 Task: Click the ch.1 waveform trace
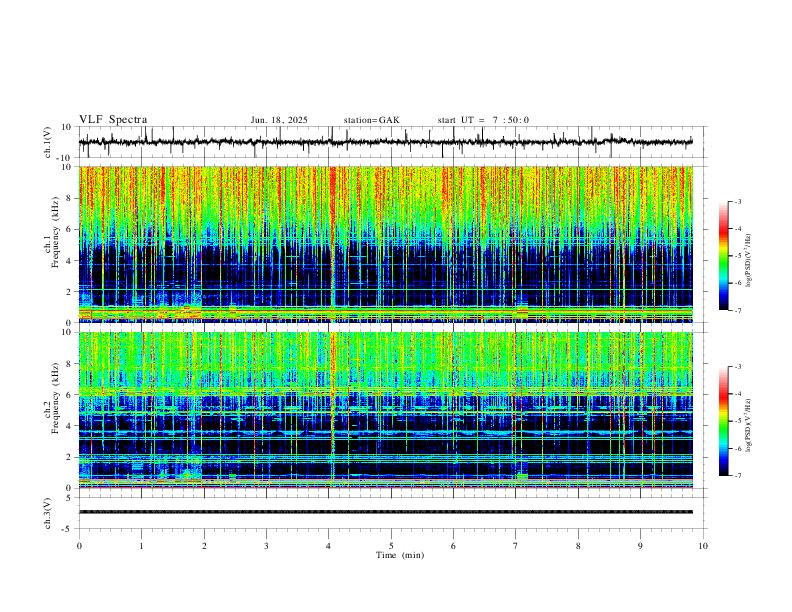pyautogui.click(x=386, y=142)
